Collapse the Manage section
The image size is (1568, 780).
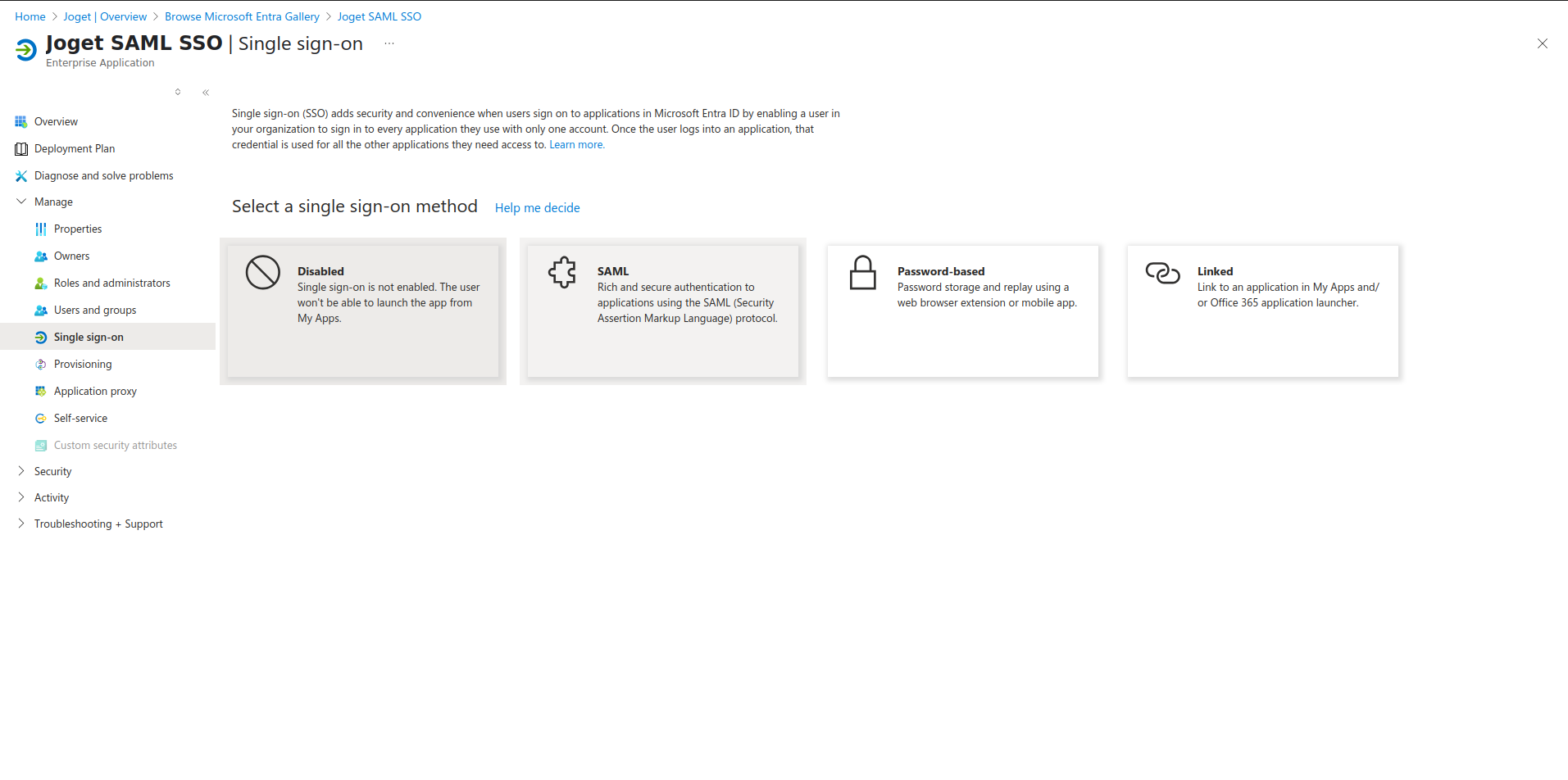point(21,202)
